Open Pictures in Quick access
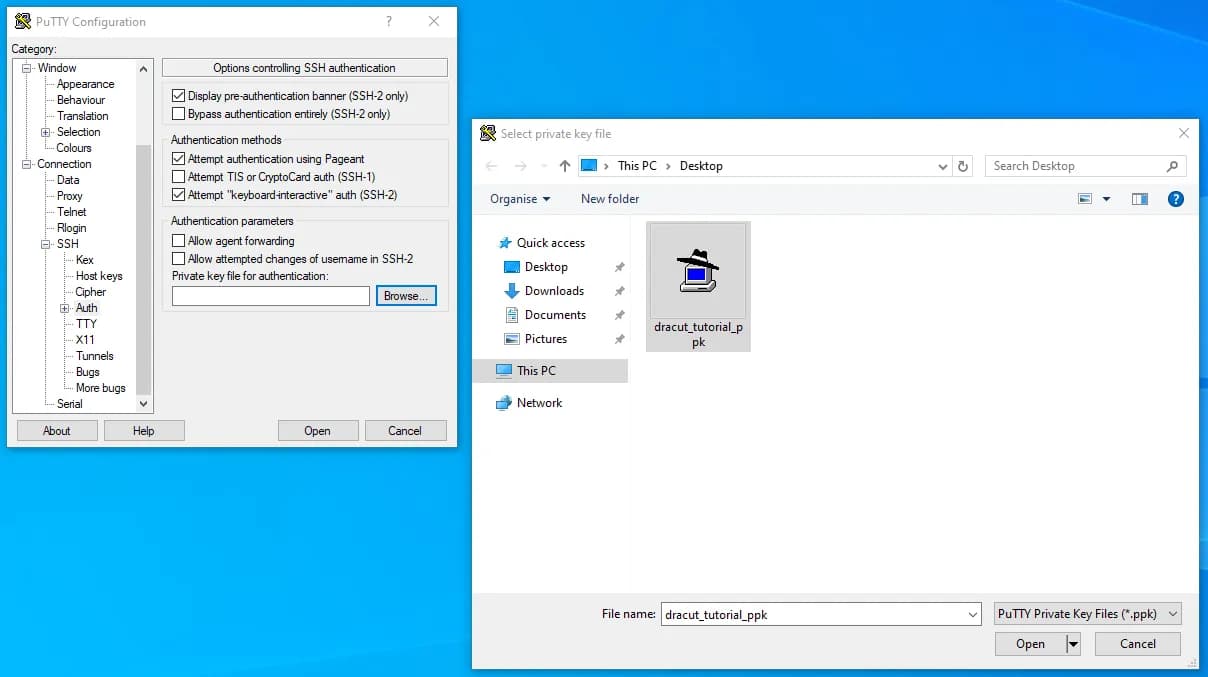Viewport: 1208px width, 677px height. pos(546,339)
